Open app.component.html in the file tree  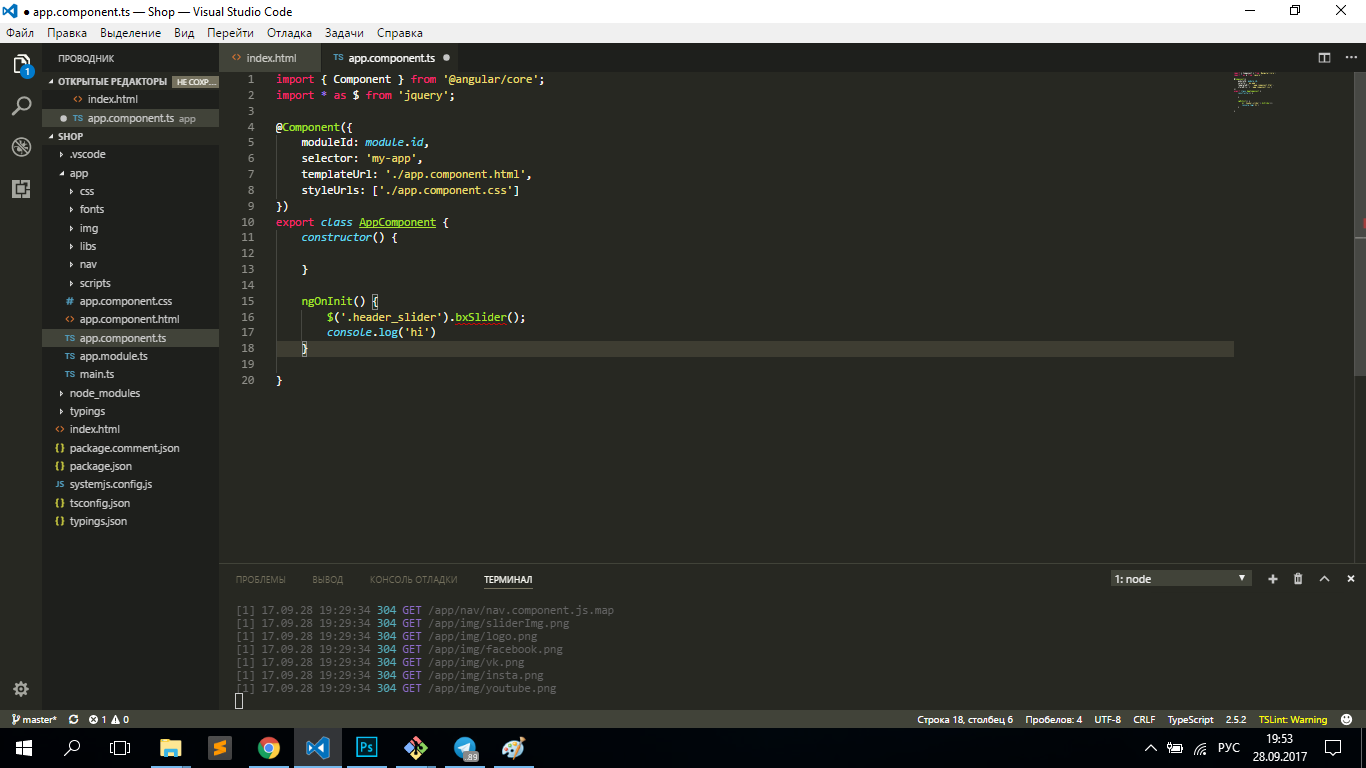[130, 319]
